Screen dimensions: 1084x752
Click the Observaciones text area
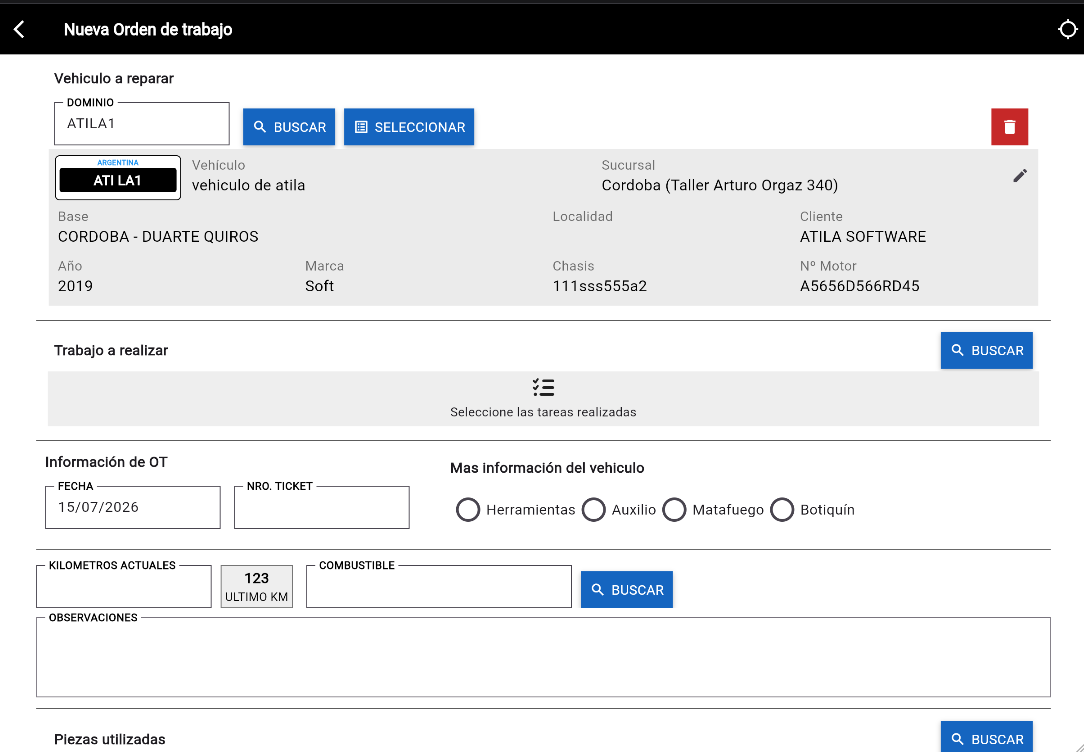543,657
